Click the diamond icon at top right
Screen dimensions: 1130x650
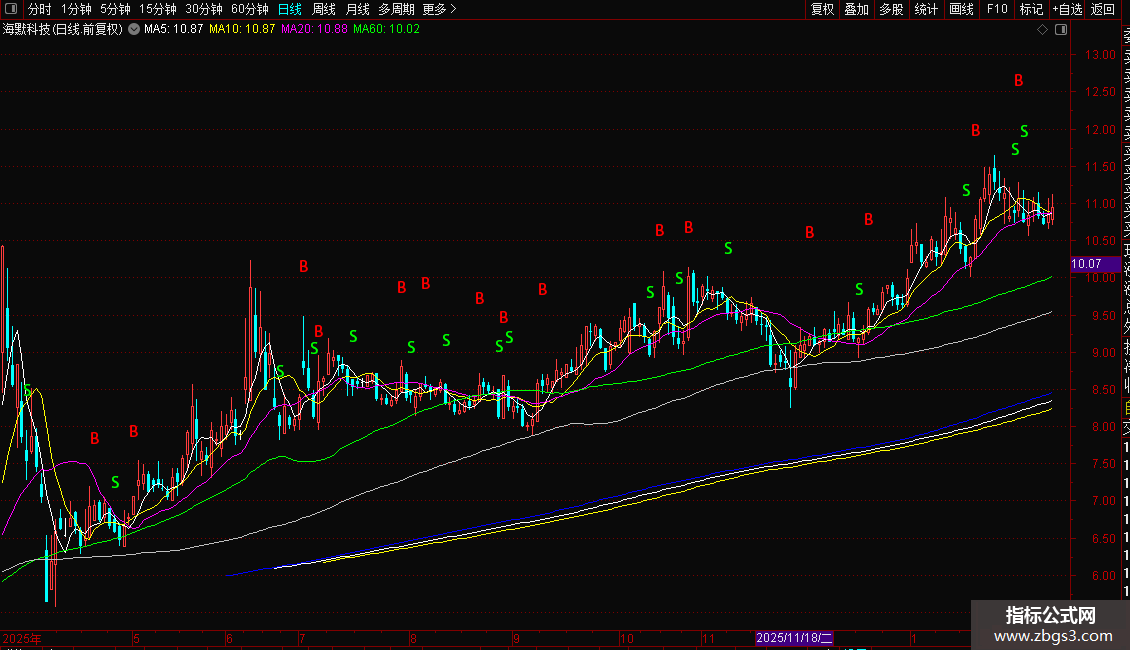[x=1043, y=30]
